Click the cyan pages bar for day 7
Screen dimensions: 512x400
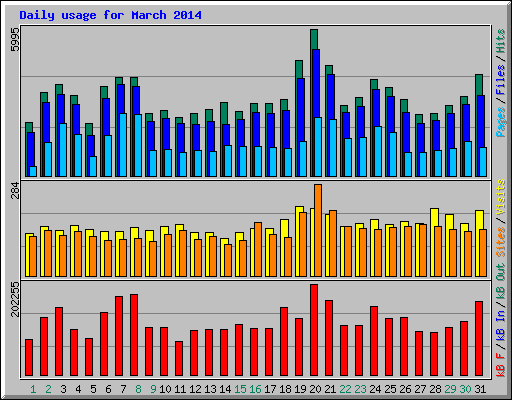123,145
